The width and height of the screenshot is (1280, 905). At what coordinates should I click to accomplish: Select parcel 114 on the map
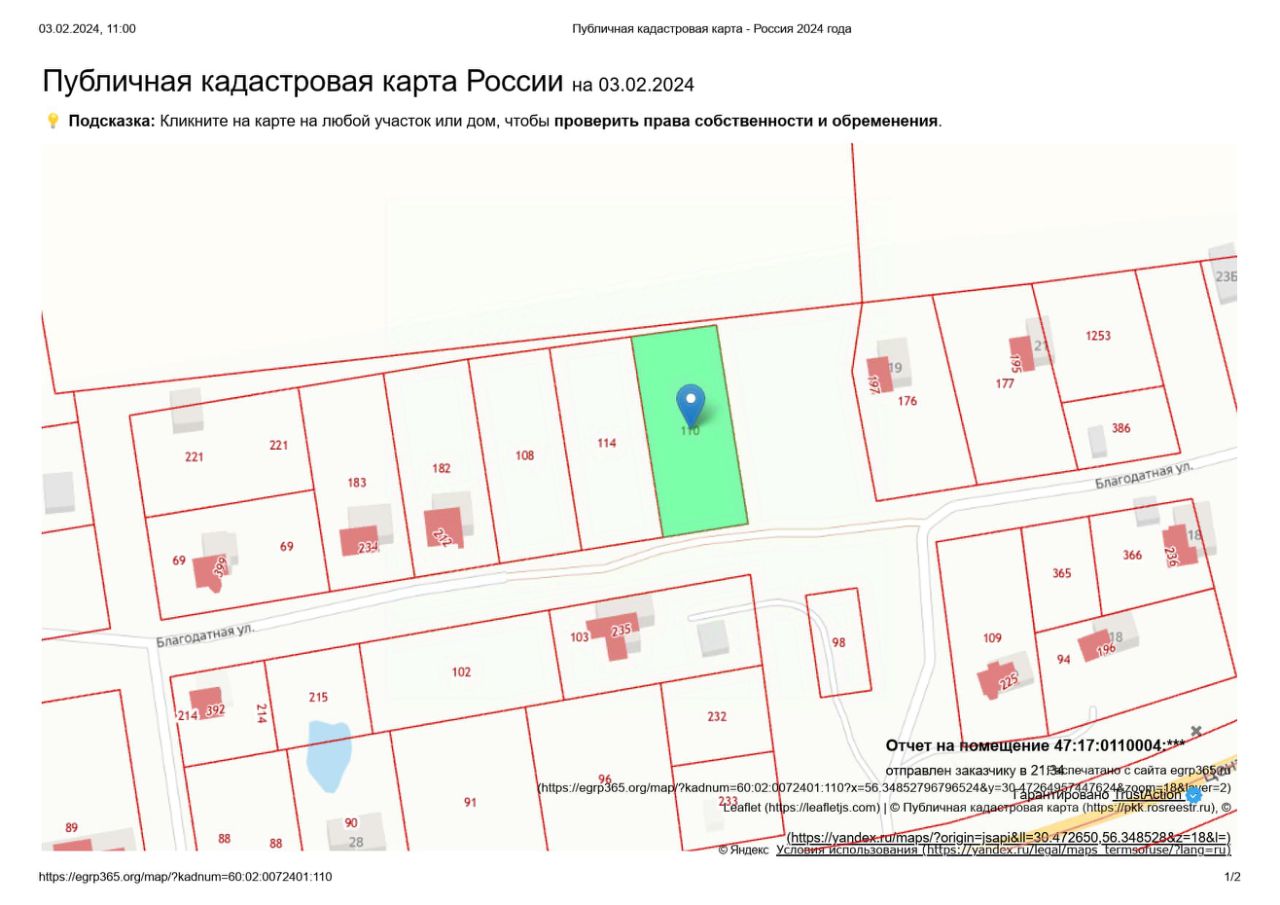point(606,442)
